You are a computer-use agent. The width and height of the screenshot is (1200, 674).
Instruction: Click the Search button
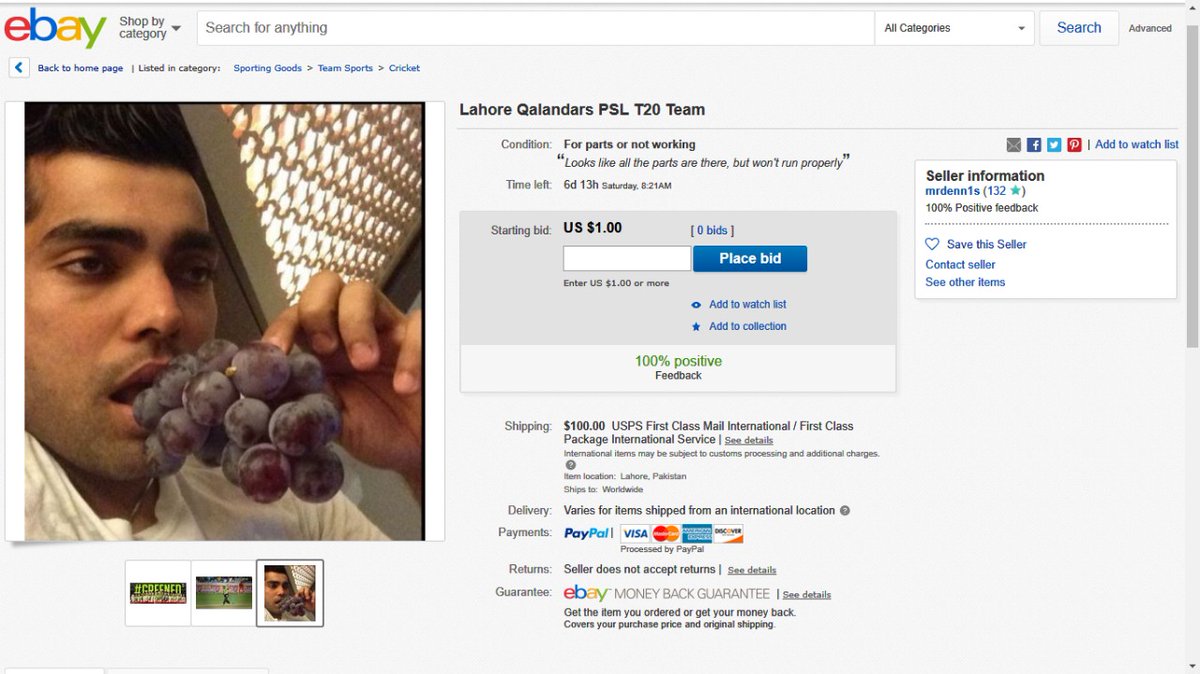pos(1079,28)
